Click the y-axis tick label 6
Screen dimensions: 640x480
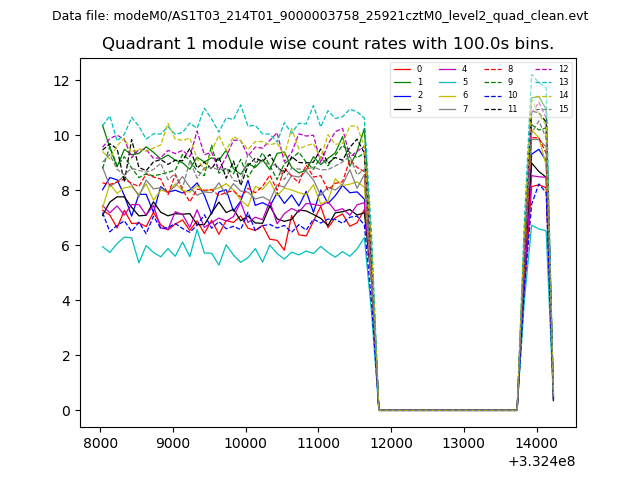(x=66, y=246)
